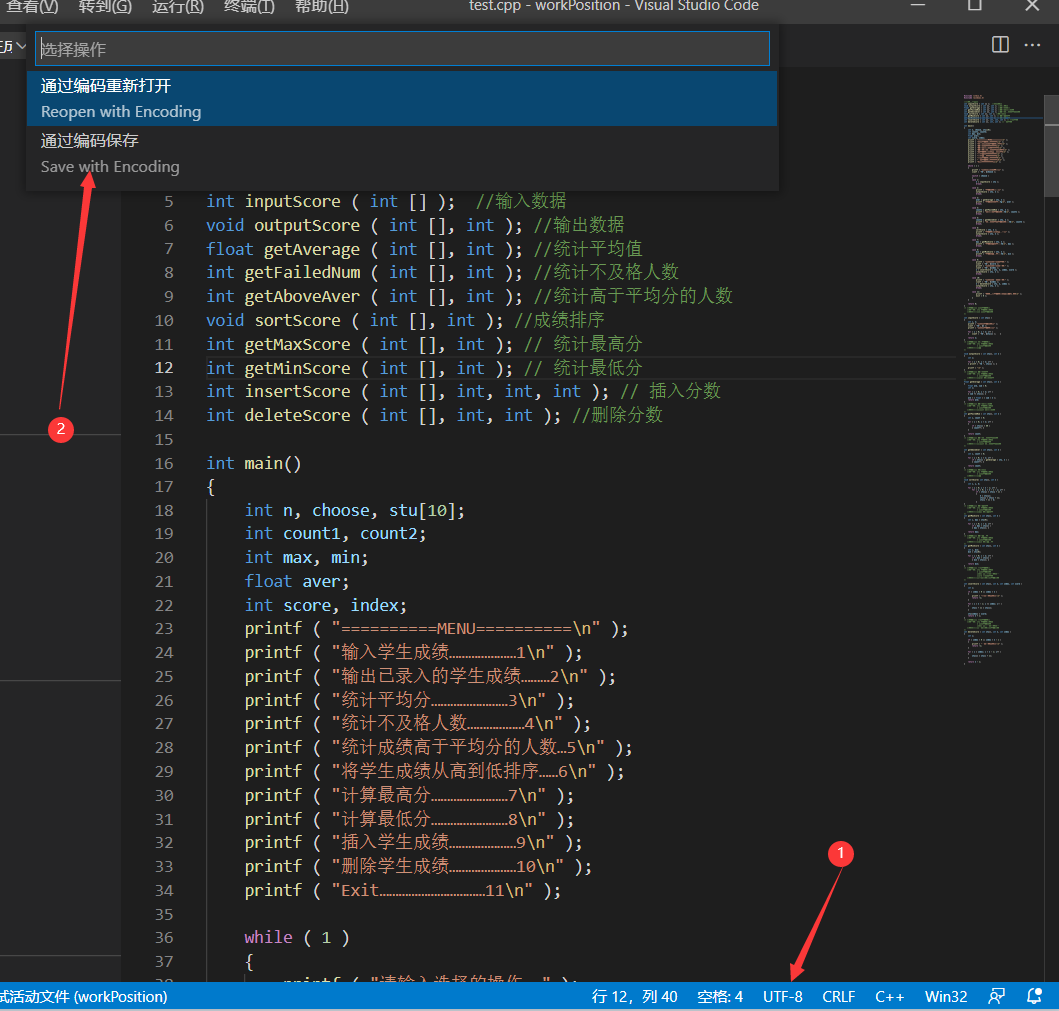This screenshot has width=1059, height=1011.
Task: Open the 终端(T) menu
Action: tap(249, 7)
